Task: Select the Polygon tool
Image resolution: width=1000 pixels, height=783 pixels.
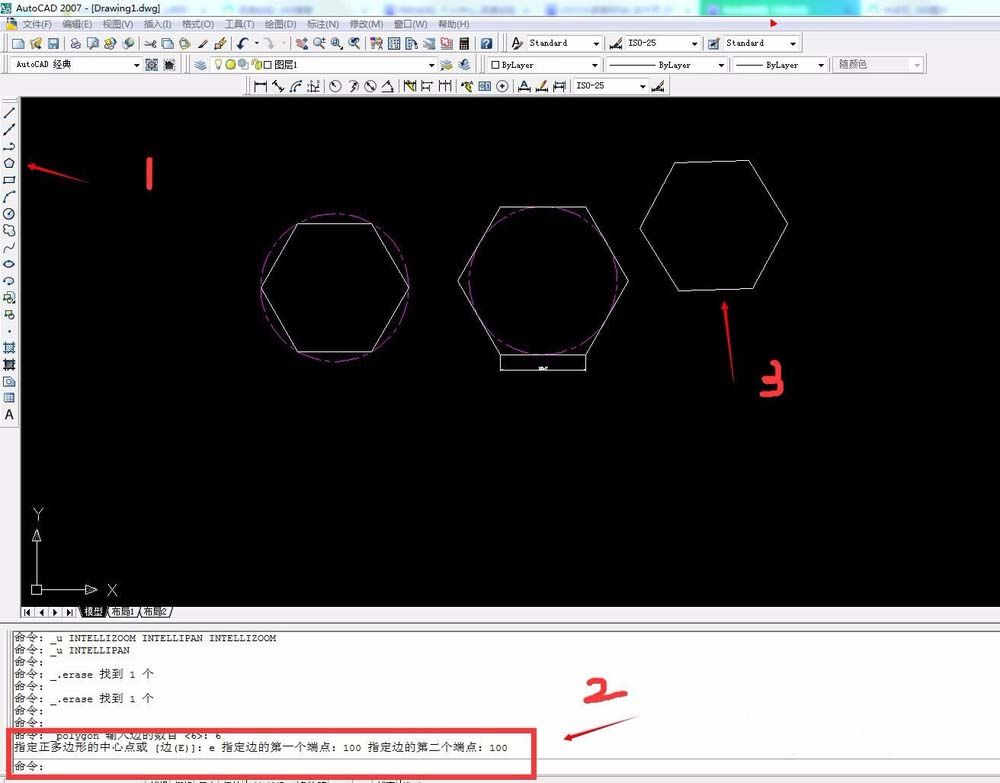Action: (x=10, y=163)
